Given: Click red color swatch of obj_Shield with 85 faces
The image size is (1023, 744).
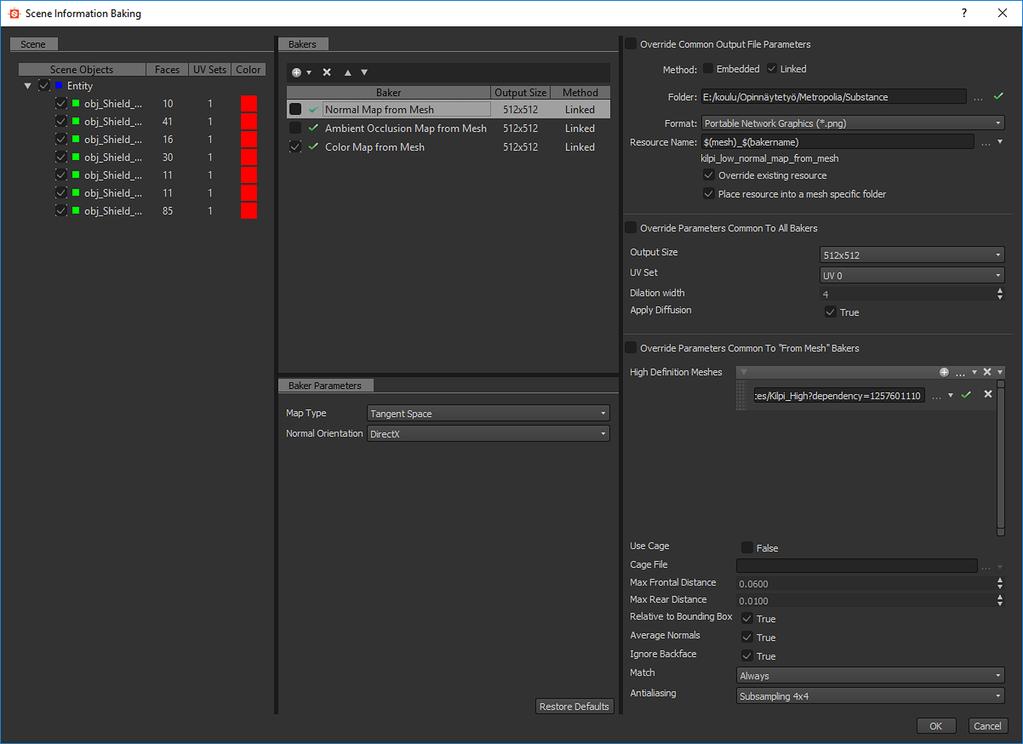Looking at the screenshot, I should [249, 211].
